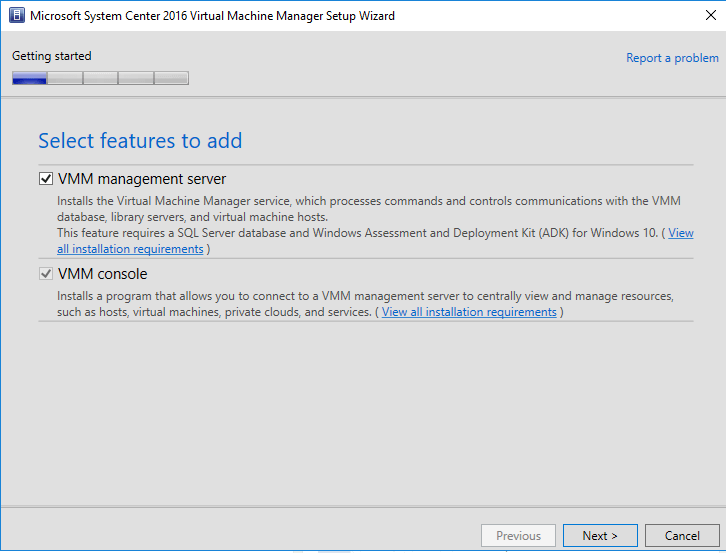The height and width of the screenshot is (553, 726).
Task: Click the last progress bar segment
Action: tap(171, 78)
